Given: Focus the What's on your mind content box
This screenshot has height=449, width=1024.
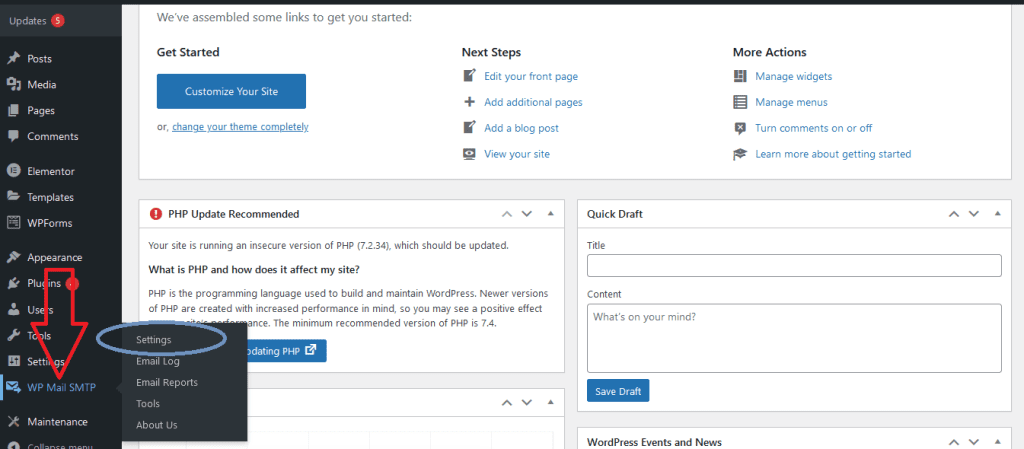Looking at the screenshot, I should 794,338.
